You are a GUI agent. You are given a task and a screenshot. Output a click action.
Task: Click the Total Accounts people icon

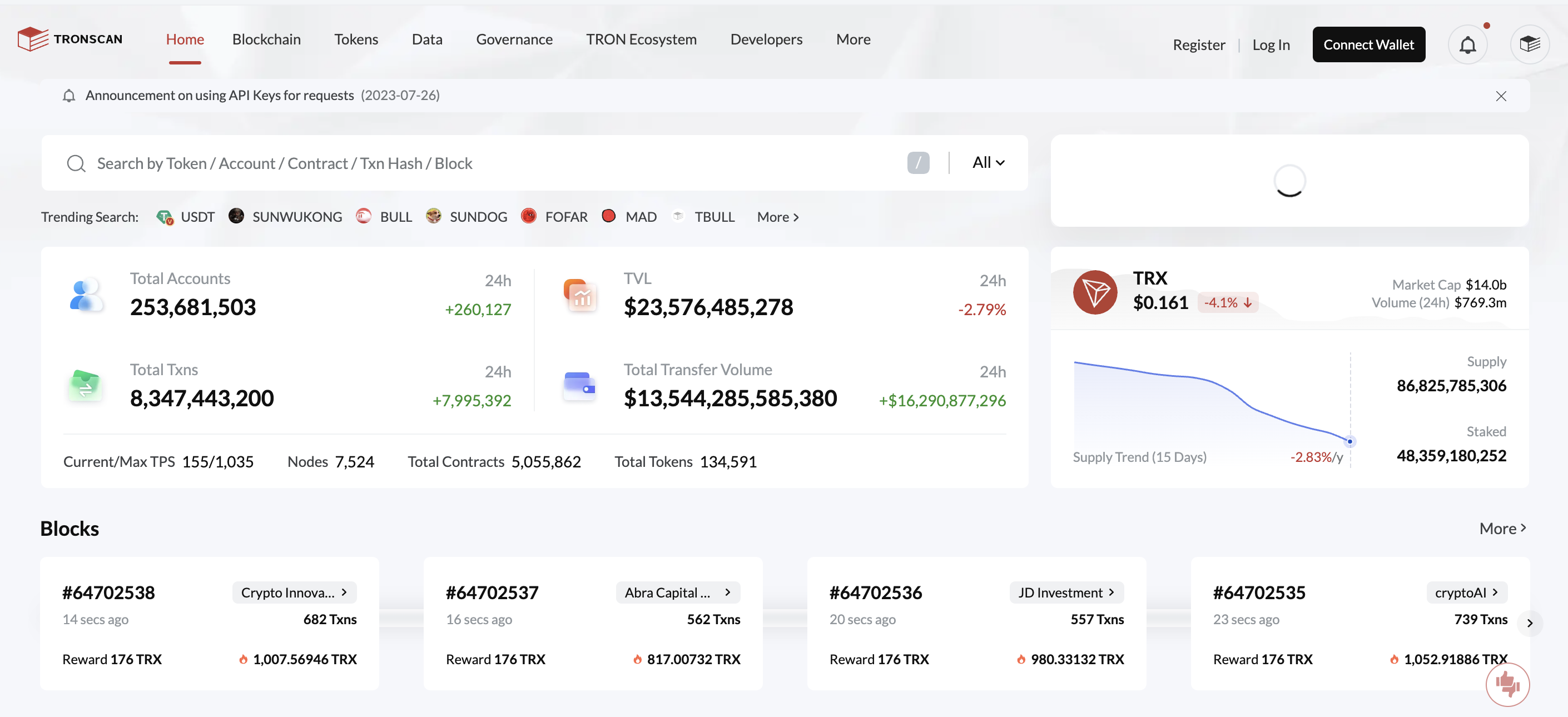click(x=86, y=294)
